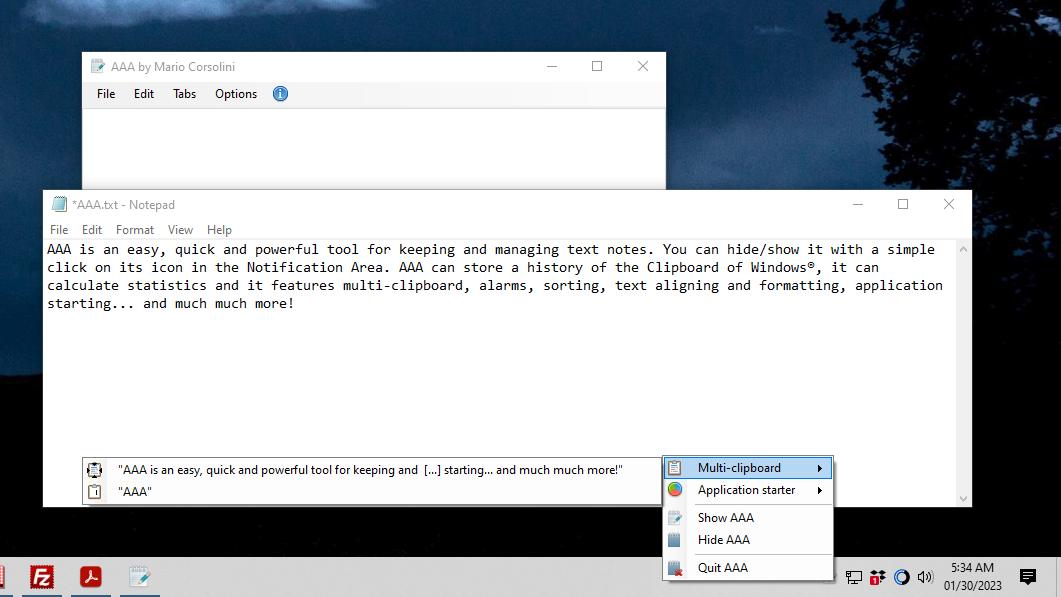Open Edit menu in Notepad
Image resolution: width=1061 pixels, height=597 pixels.
92,230
